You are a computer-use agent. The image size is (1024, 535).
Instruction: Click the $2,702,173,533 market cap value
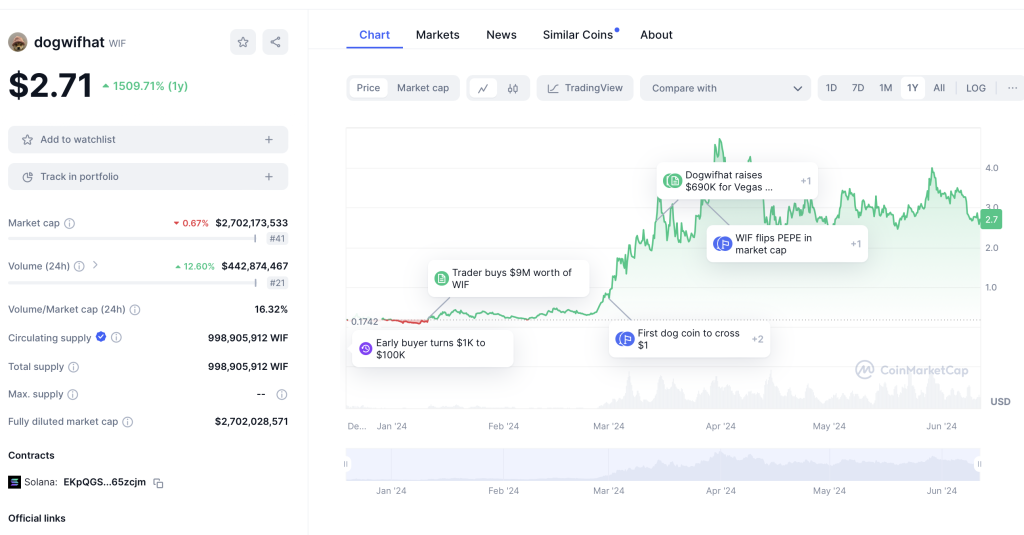pyautogui.click(x=251, y=223)
